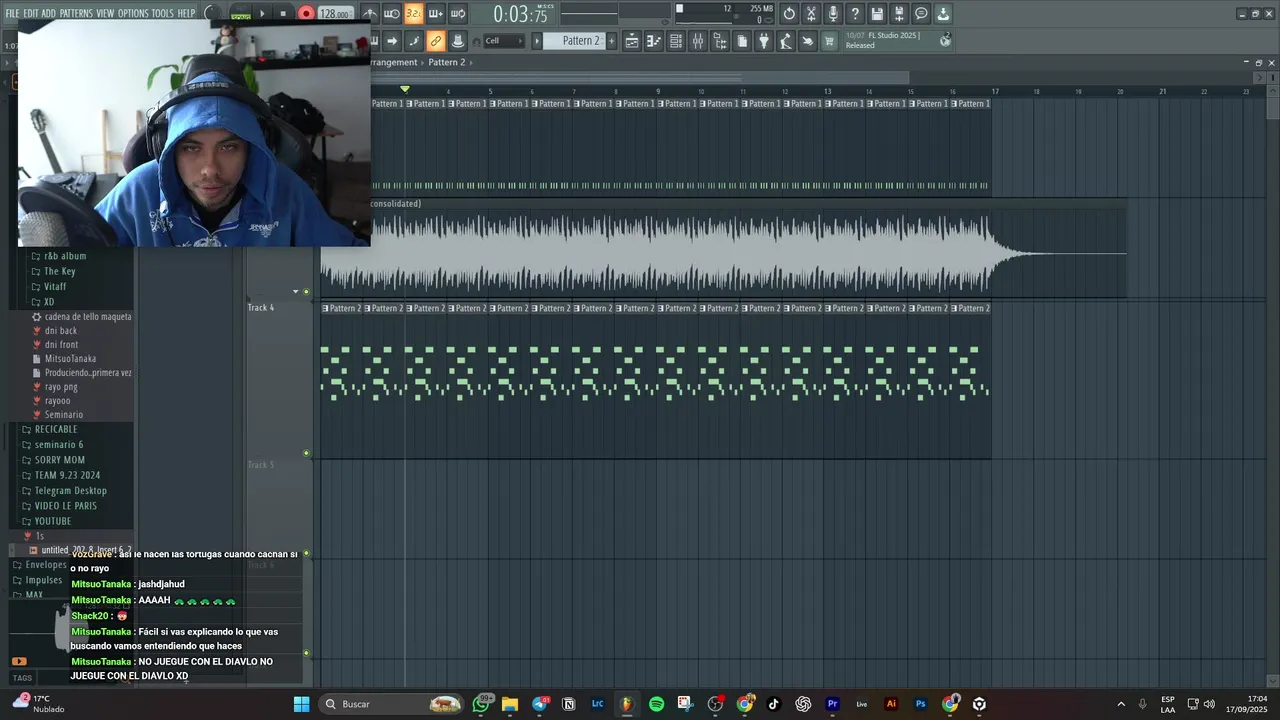Open WhatsApp from the taskbar

[481, 704]
